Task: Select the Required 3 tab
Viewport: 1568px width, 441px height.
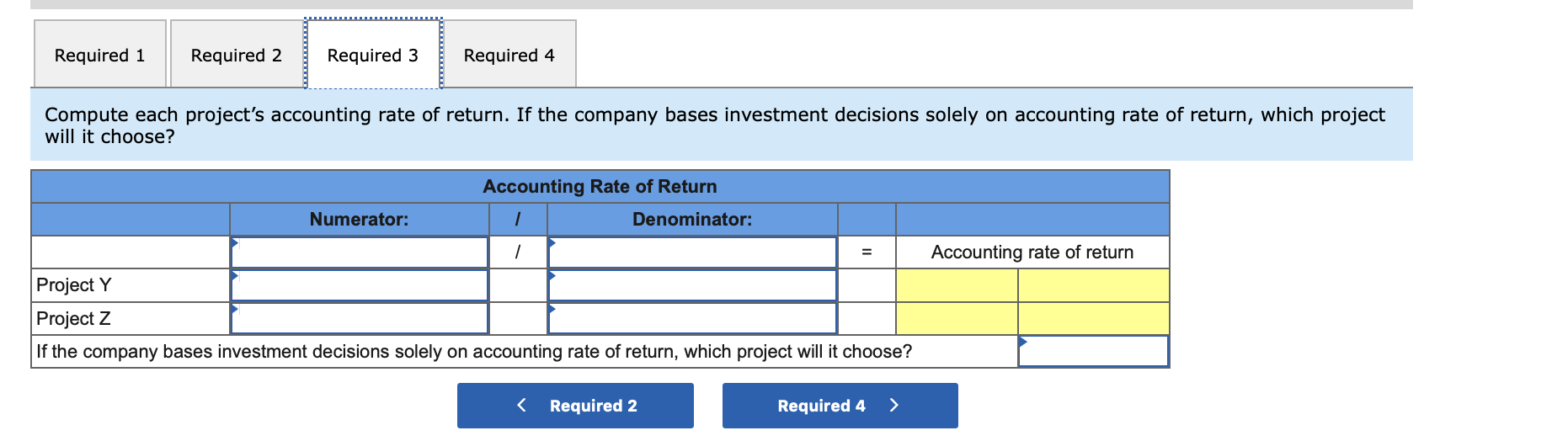Action: pyautogui.click(x=372, y=56)
